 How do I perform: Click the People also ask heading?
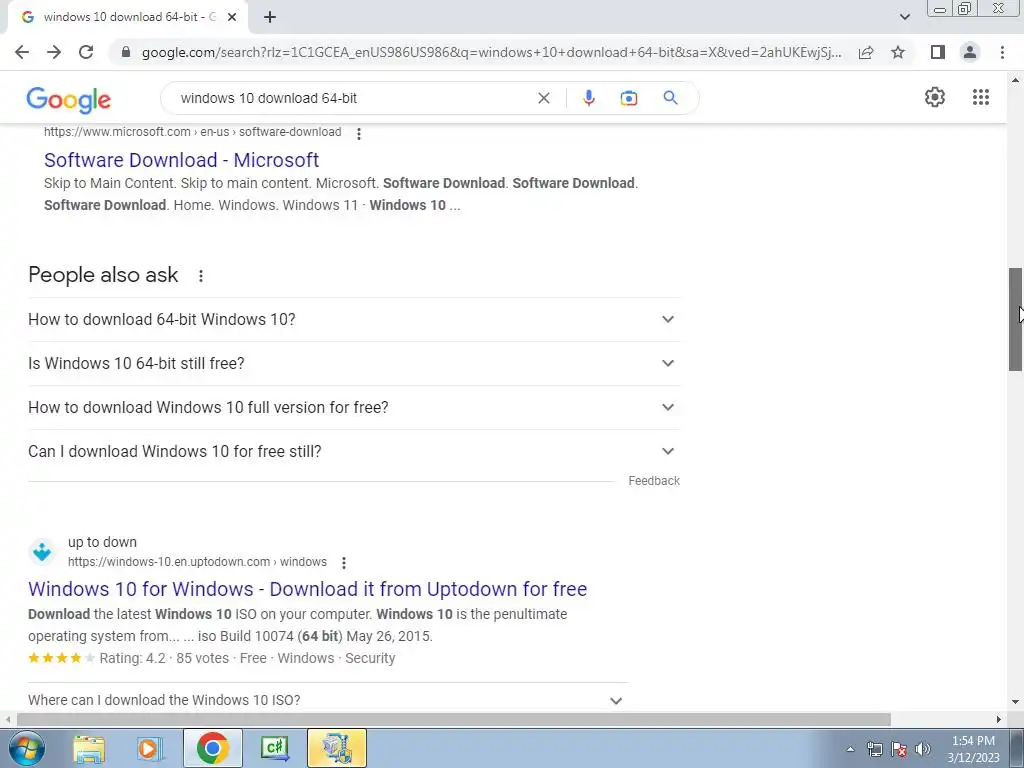point(103,275)
